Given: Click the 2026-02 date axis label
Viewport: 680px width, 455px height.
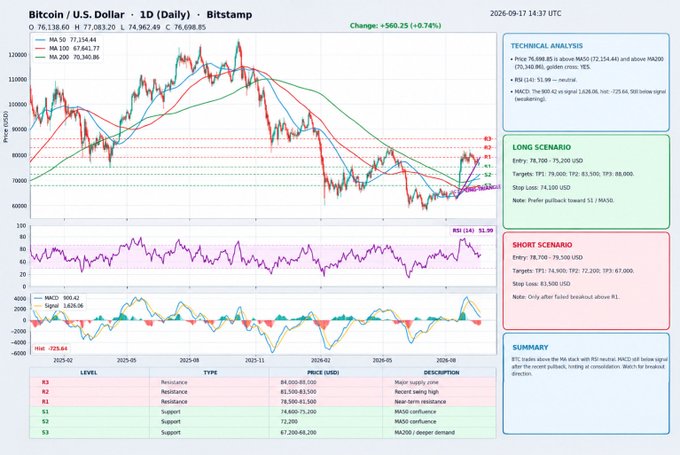Looking at the screenshot, I should click(x=320, y=360).
